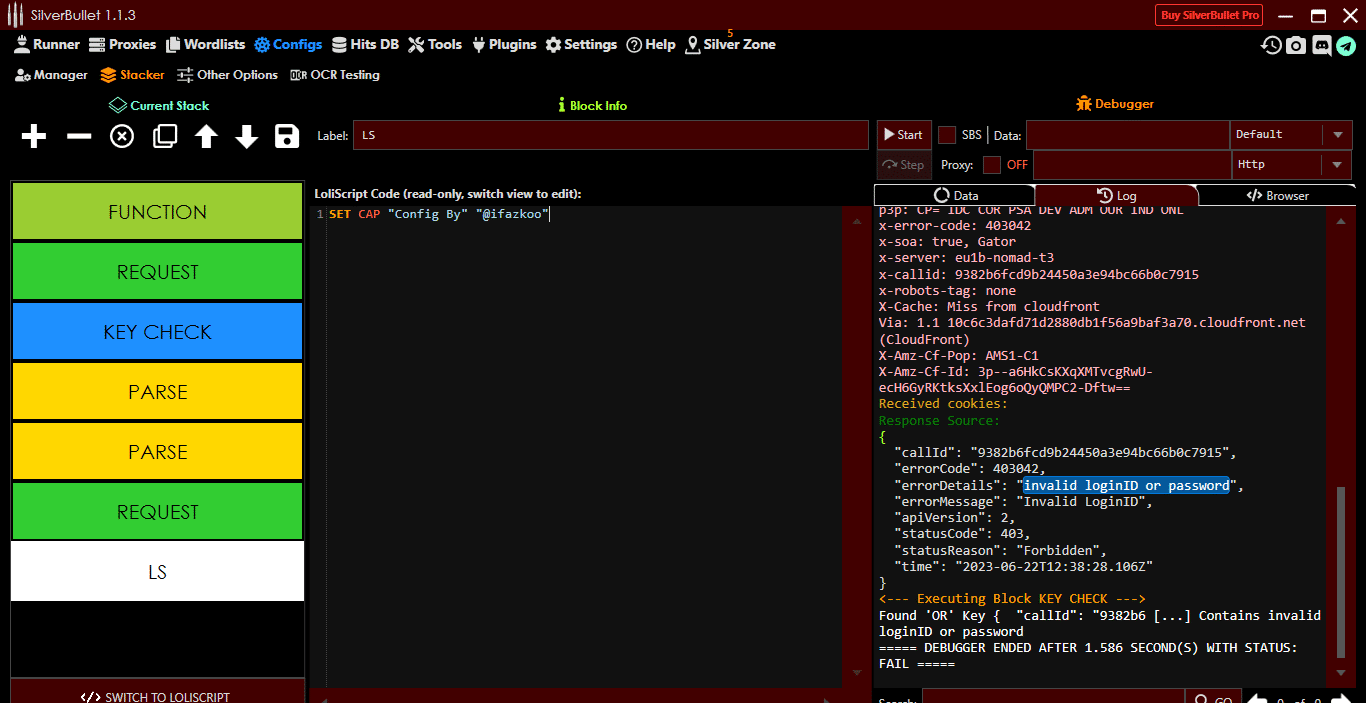Remove the selected block from the stack
The width and height of the screenshot is (1366, 703).
pos(78,136)
